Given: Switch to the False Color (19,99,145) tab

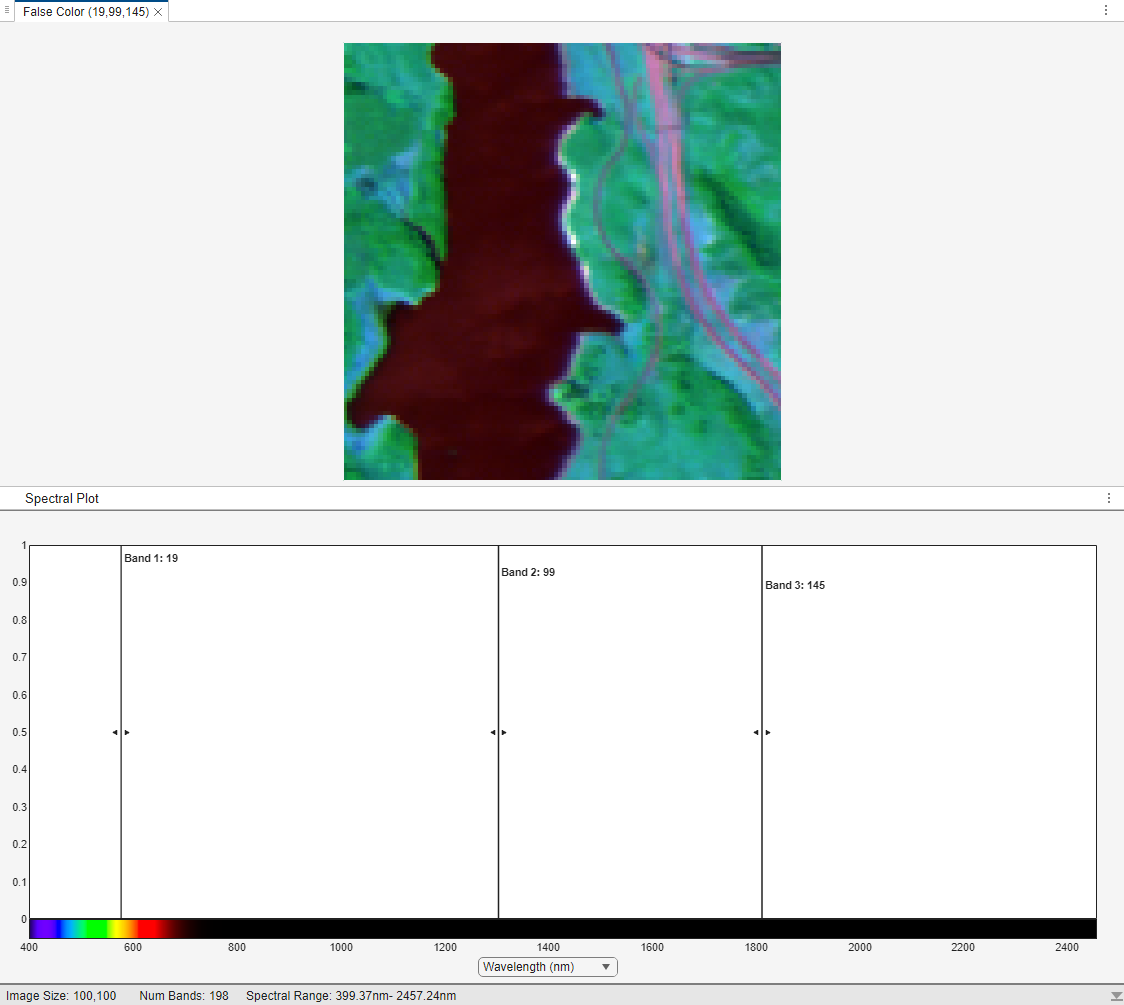Looking at the screenshot, I should [x=85, y=13].
